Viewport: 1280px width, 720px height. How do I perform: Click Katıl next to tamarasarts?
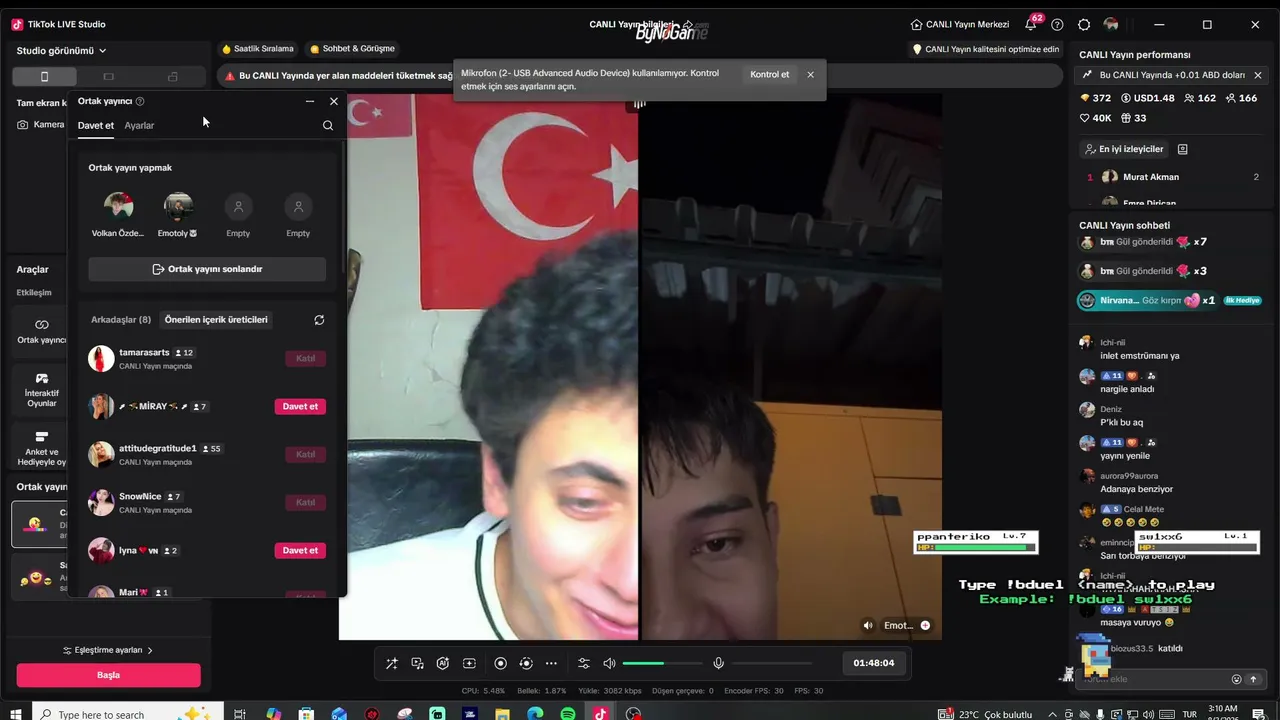tap(306, 359)
